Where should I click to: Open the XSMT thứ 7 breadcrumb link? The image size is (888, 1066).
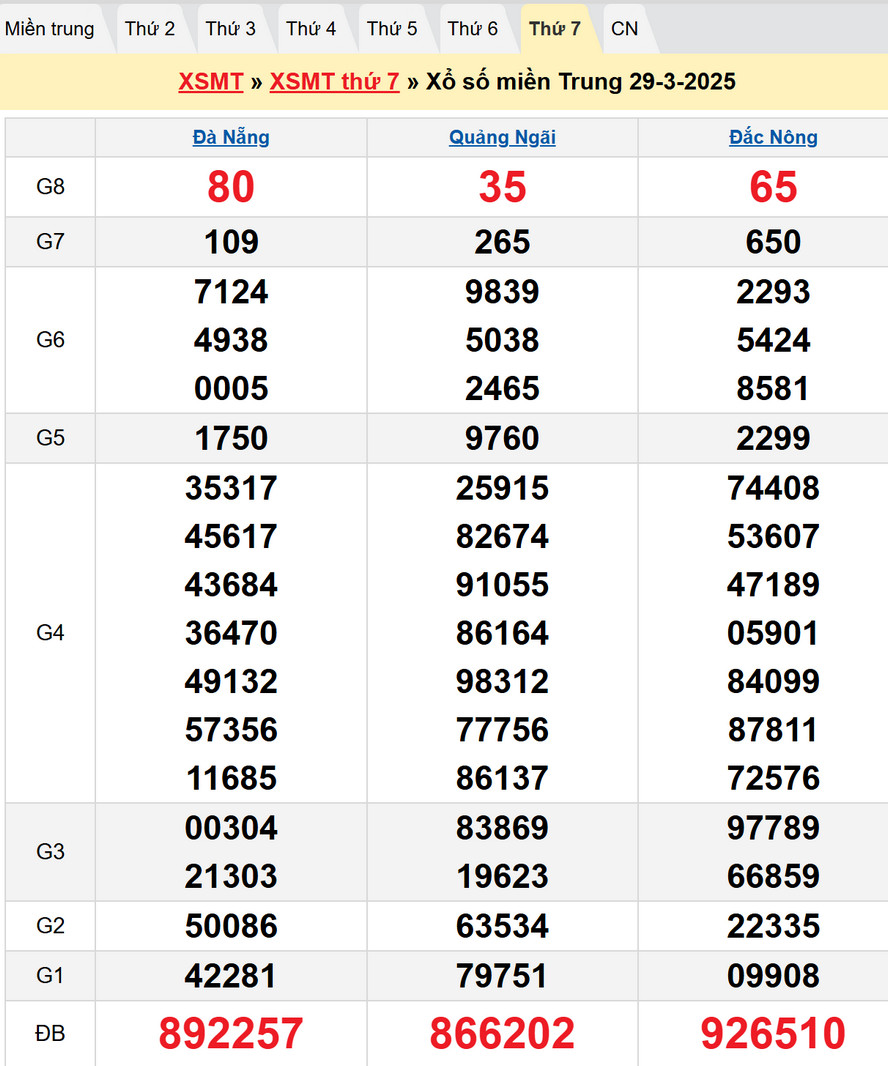[x=334, y=82]
